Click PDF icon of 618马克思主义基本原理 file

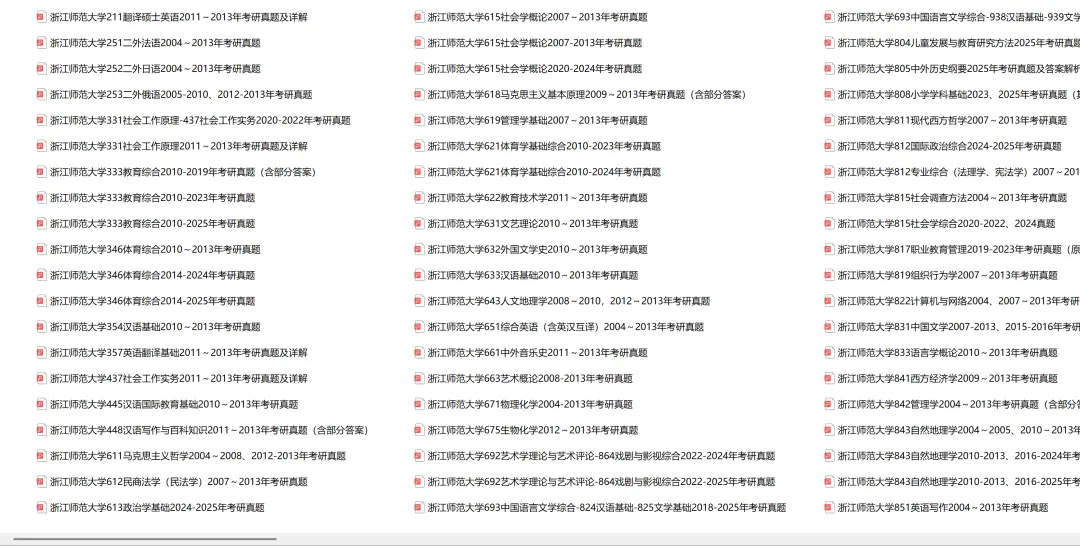(x=419, y=94)
